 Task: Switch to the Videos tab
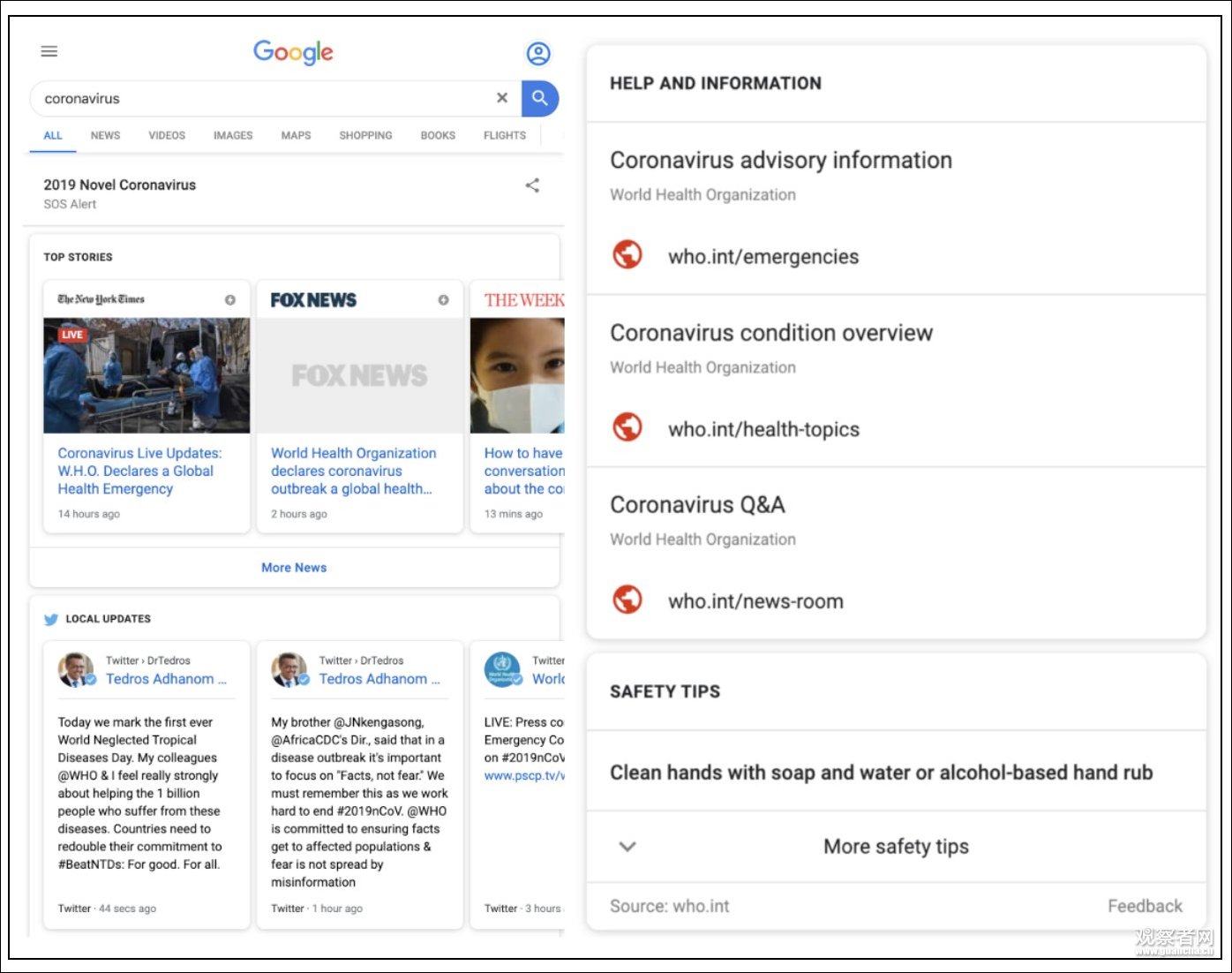coord(167,135)
